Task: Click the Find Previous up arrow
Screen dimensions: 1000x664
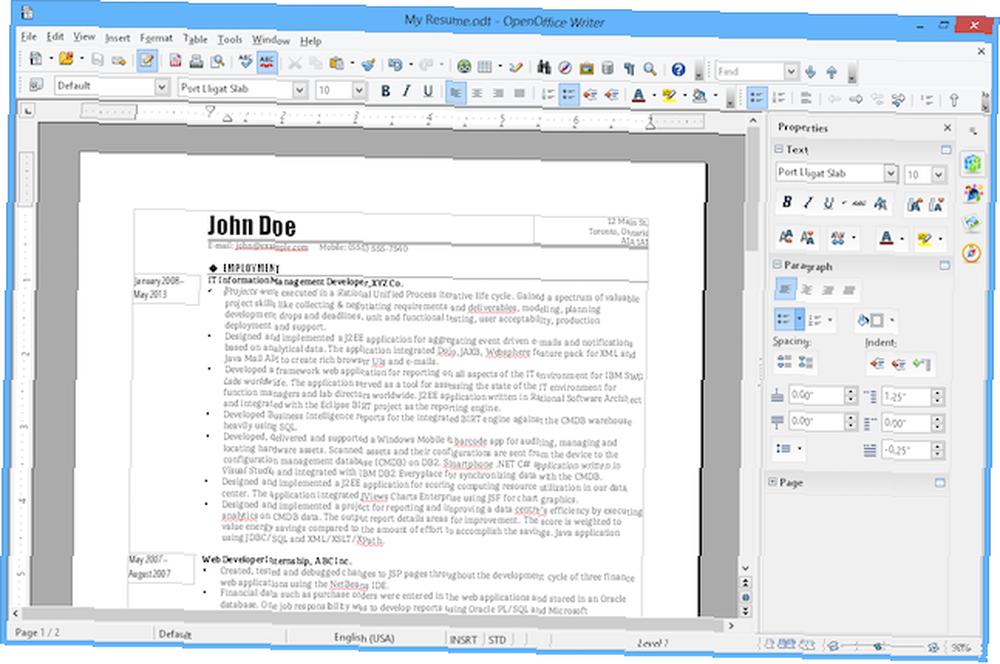Action: [x=832, y=72]
